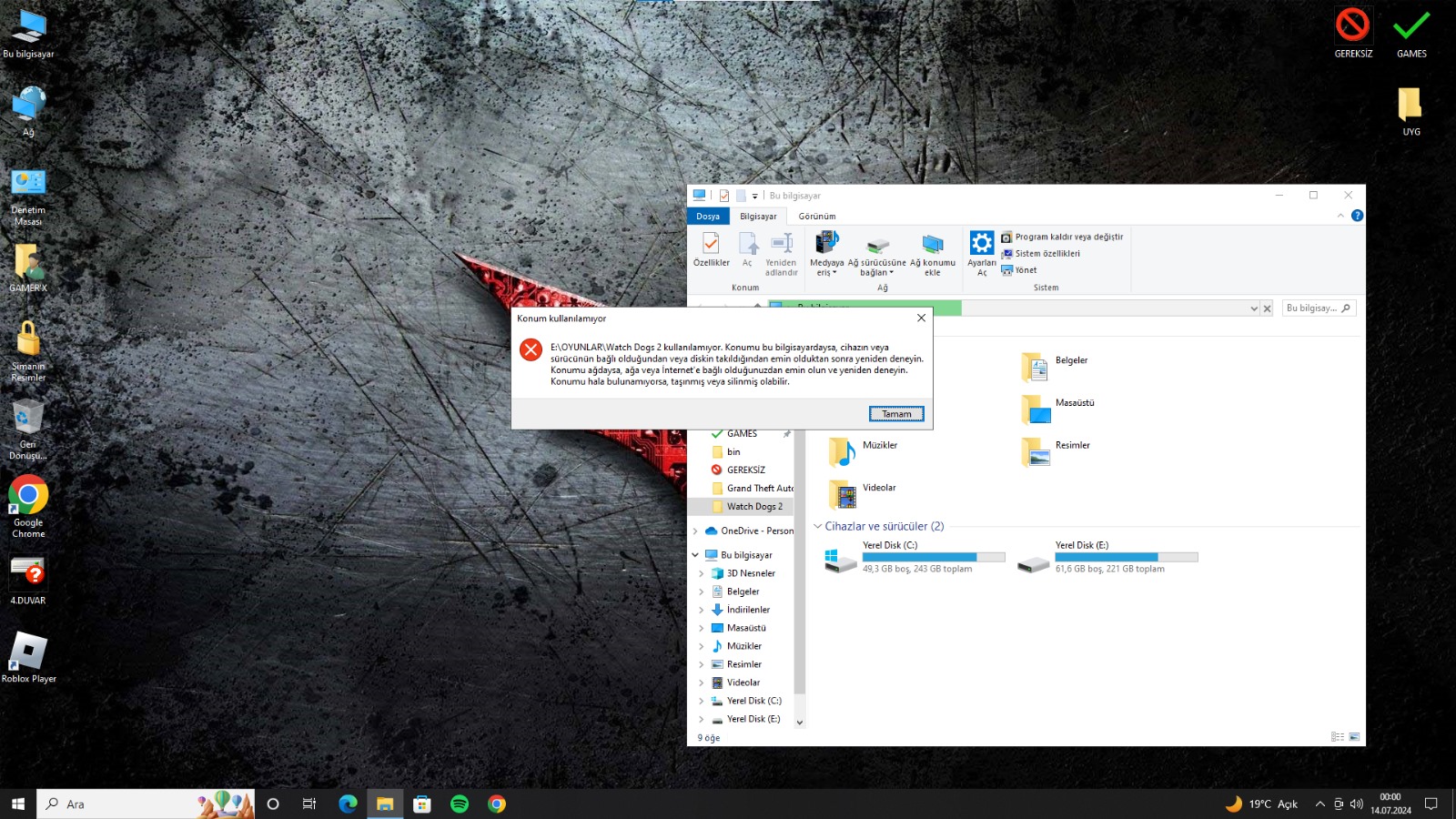Click the taskbar search box Ara
Screen dimensions: 1456x819
click(146, 804)
